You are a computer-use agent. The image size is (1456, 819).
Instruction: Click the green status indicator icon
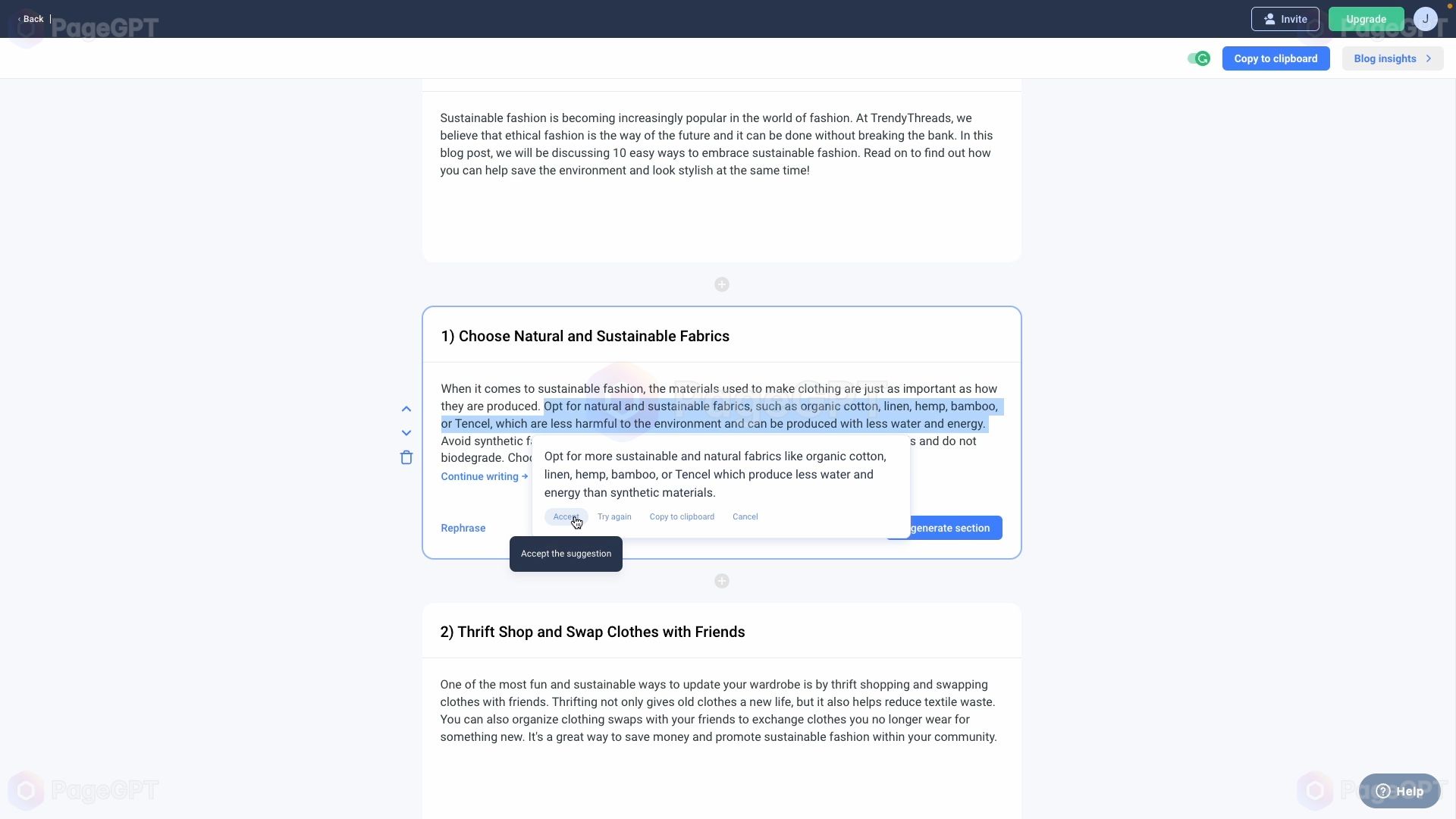click(1201, 58)
